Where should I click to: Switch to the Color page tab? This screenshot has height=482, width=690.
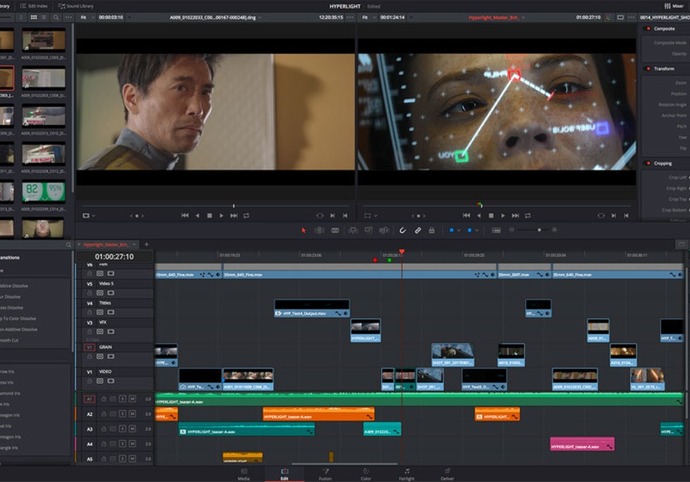tap(366, 474)
